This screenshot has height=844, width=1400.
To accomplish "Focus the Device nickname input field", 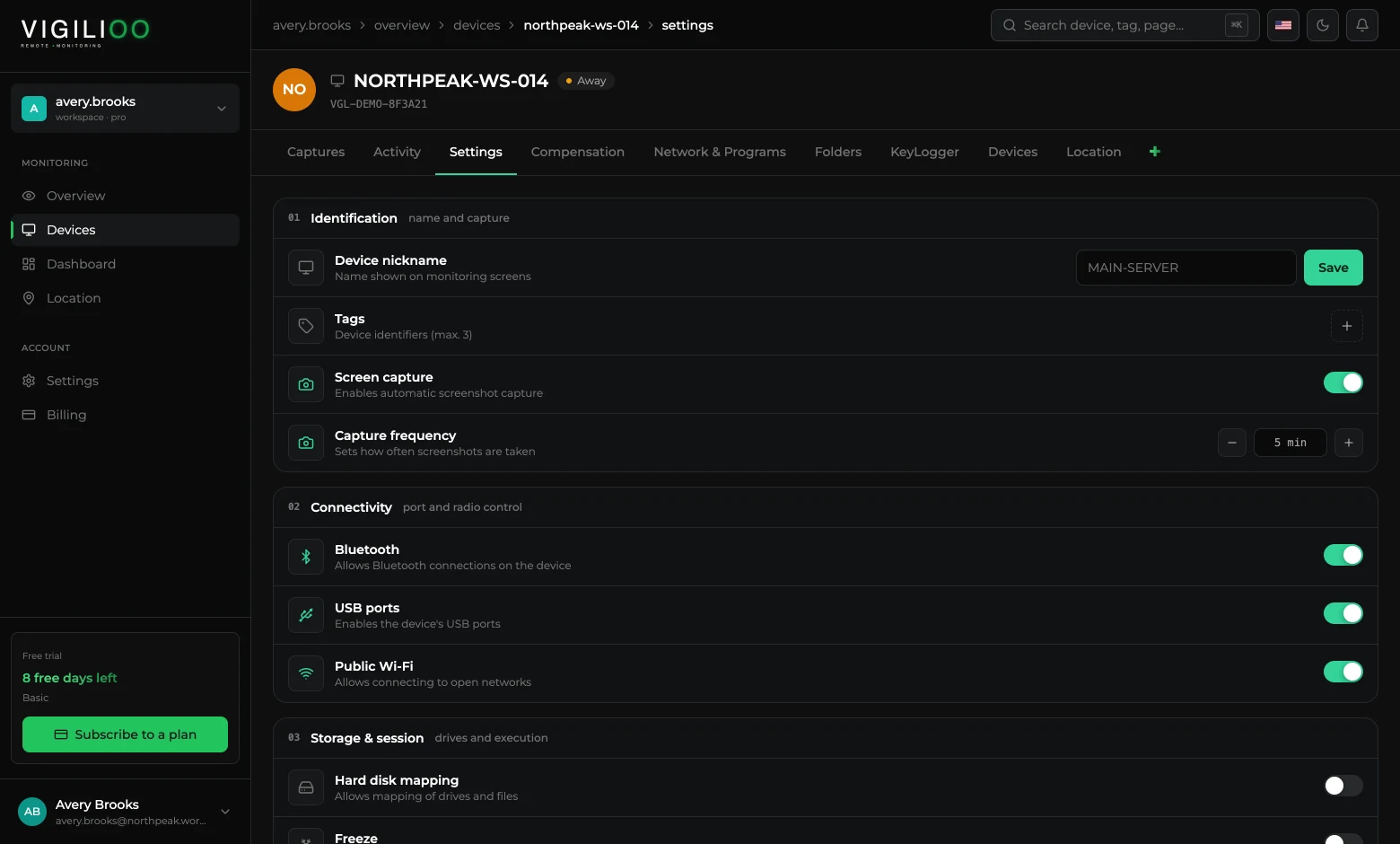I will point(1186,268).
